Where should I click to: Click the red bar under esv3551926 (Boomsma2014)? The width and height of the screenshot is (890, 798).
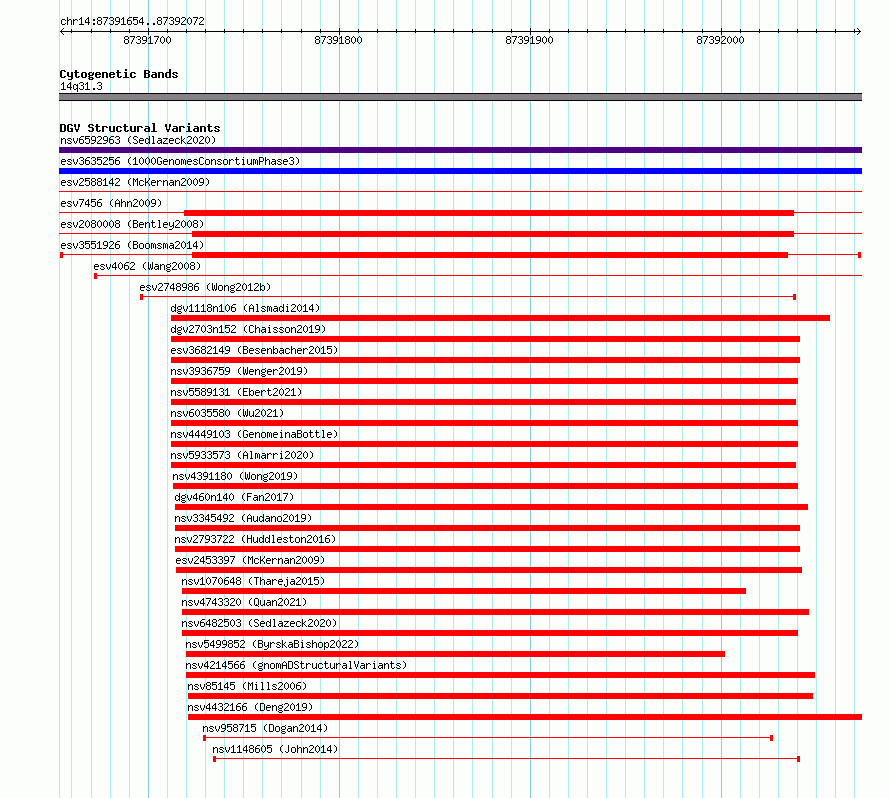pyautogui.click(x=490, y=255)
